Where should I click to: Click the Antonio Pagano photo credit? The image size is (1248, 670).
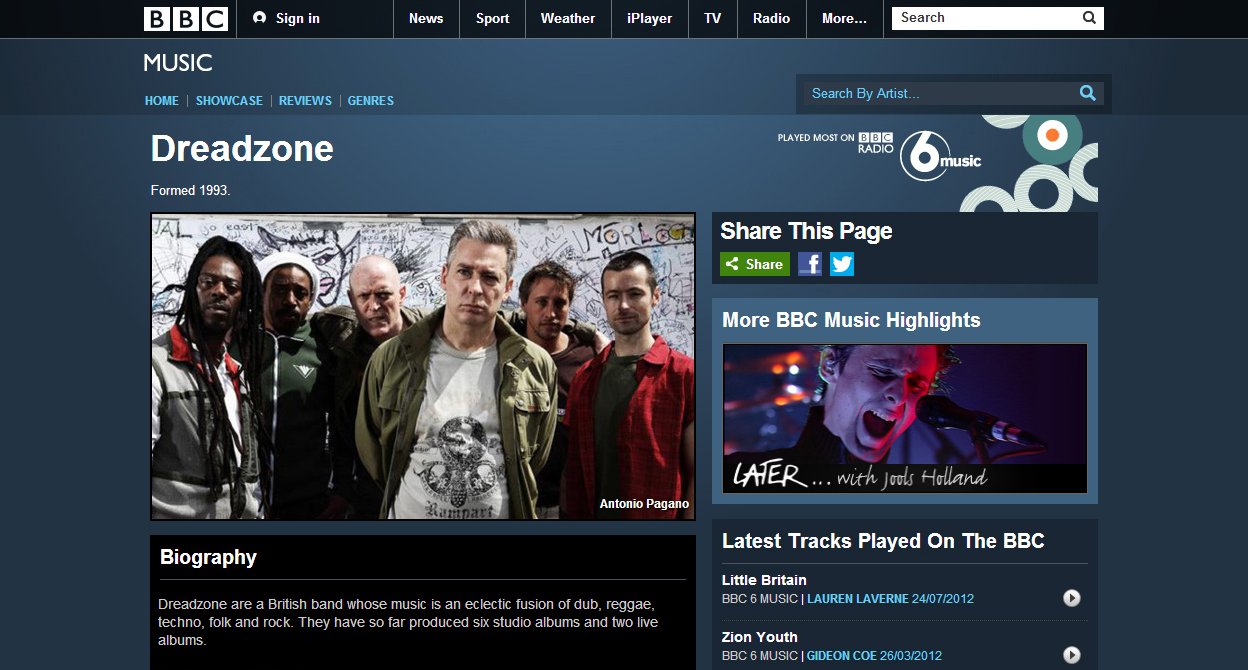coord(644,504)
